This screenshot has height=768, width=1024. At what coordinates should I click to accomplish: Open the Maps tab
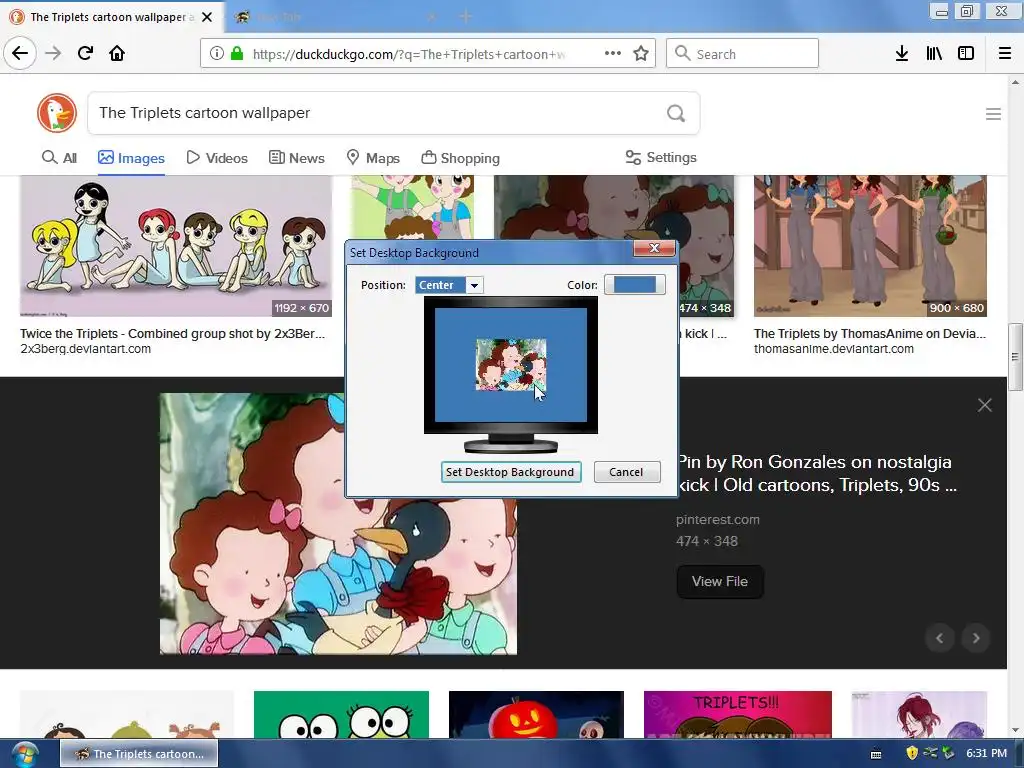373,157
